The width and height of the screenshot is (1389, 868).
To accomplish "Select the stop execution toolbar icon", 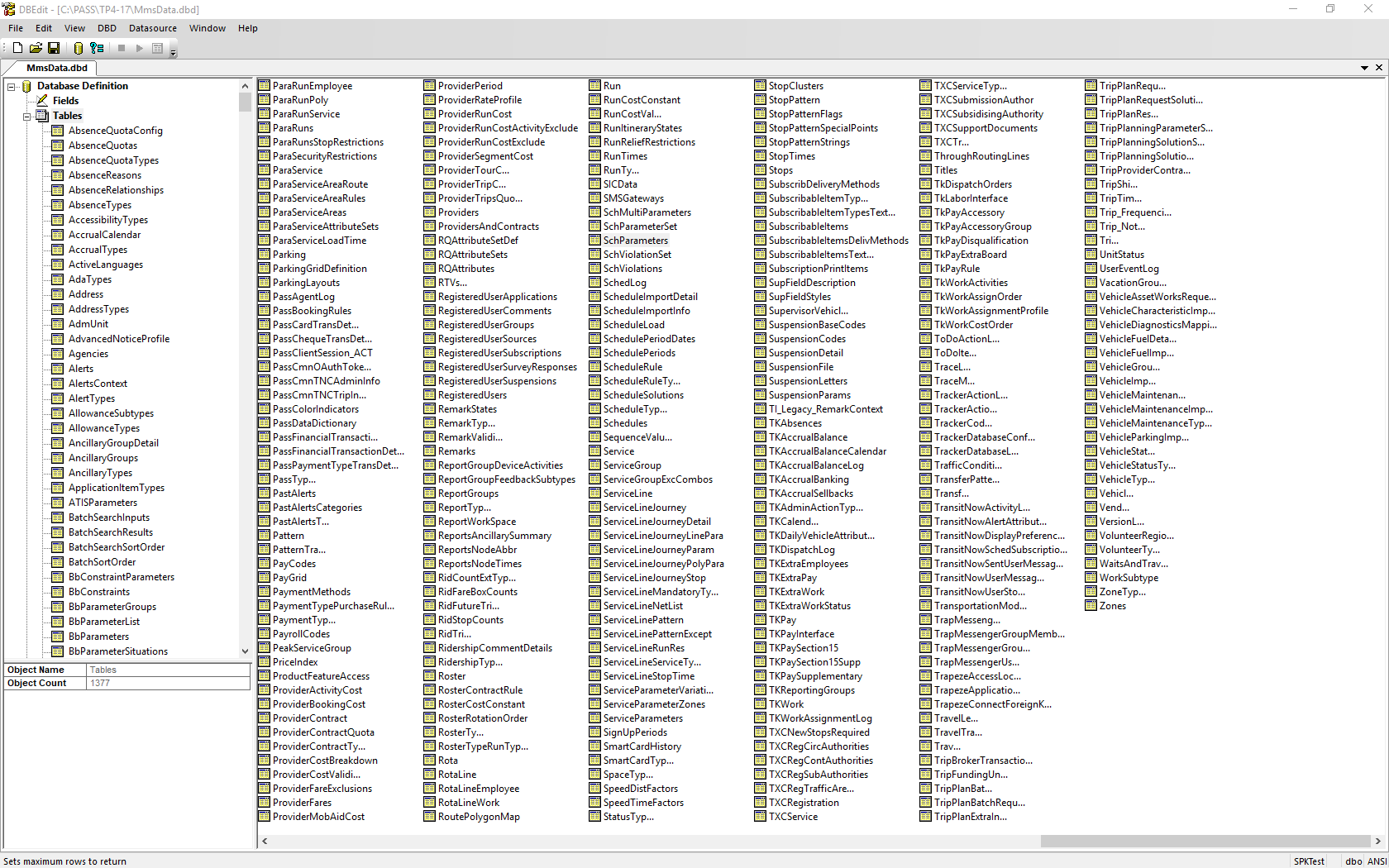I will point(121,48).
